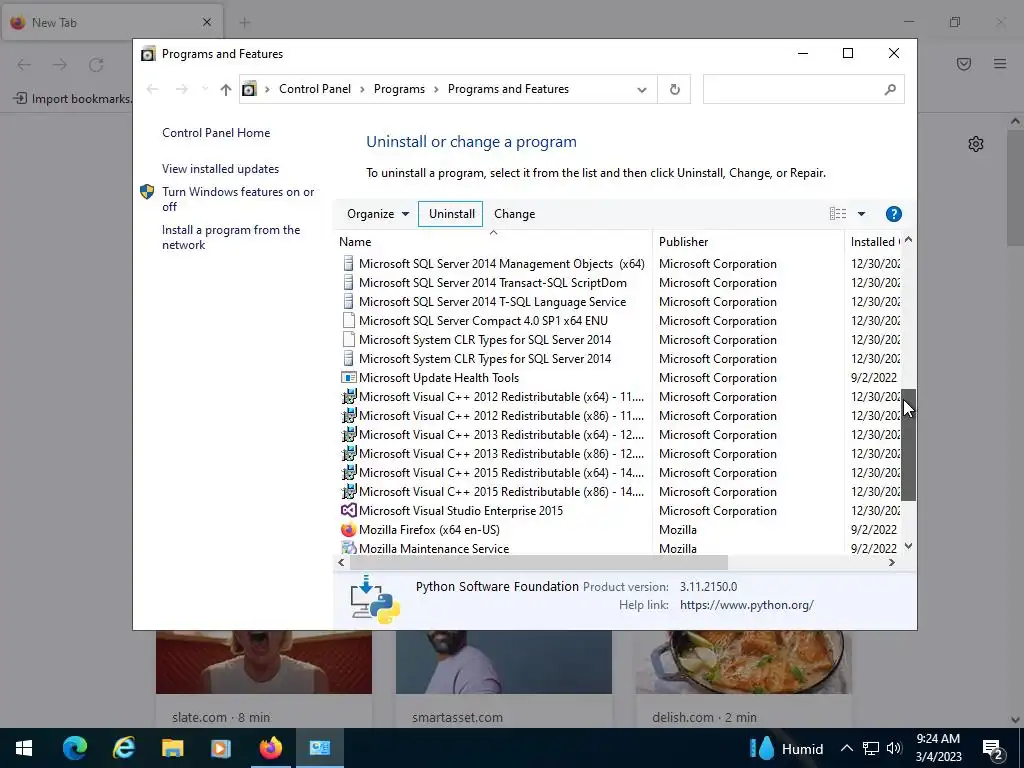Switch to the New Tab Firefox tab
The image size is (1024, 768).
coord(111,22)
